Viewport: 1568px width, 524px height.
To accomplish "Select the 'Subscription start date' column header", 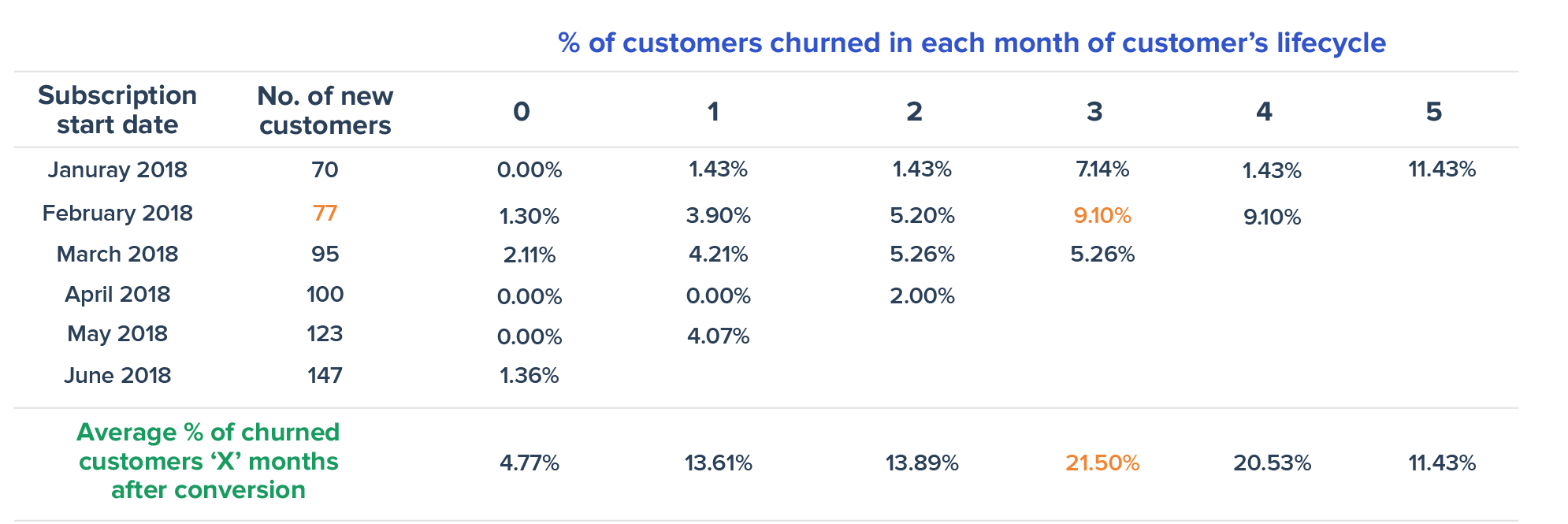I will click(117, 110).
